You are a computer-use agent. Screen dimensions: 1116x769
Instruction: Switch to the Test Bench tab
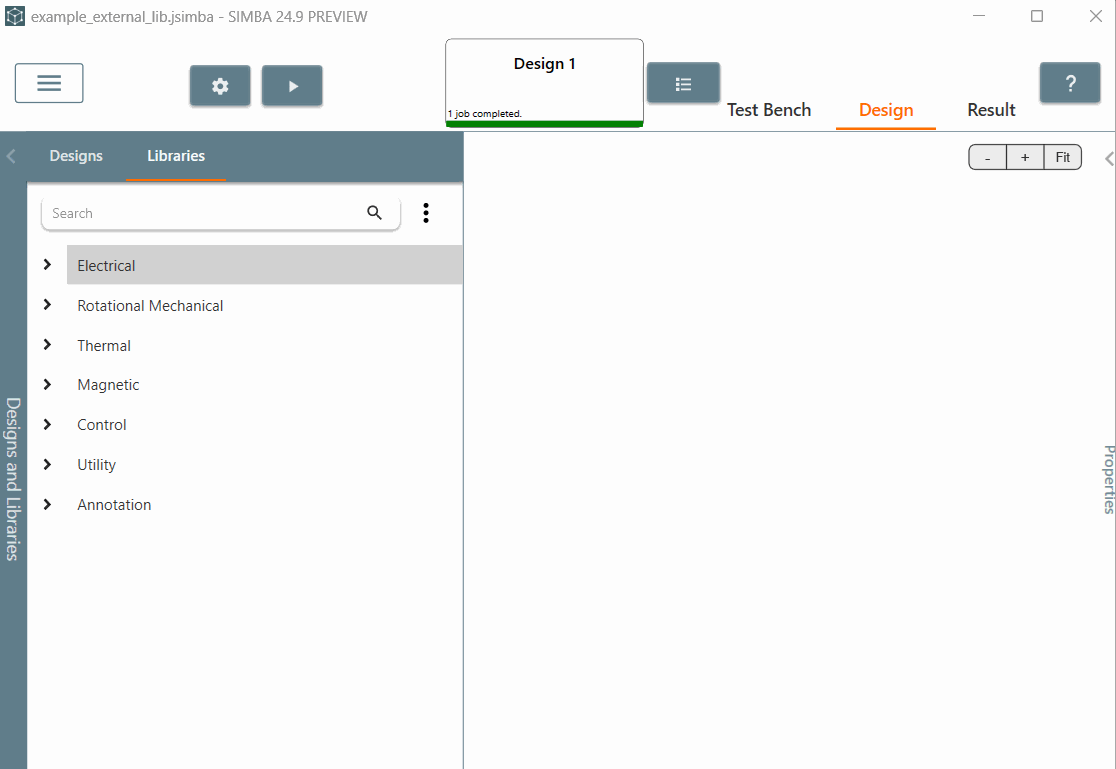(x=768, y=110)
